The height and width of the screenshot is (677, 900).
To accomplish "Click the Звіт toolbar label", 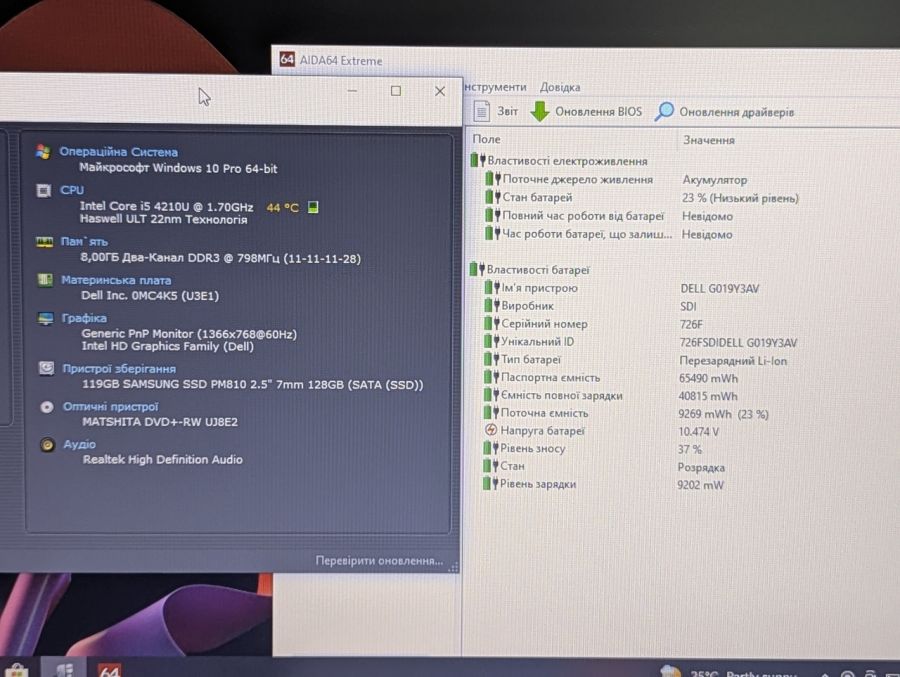I will click(x=507, y=111).
